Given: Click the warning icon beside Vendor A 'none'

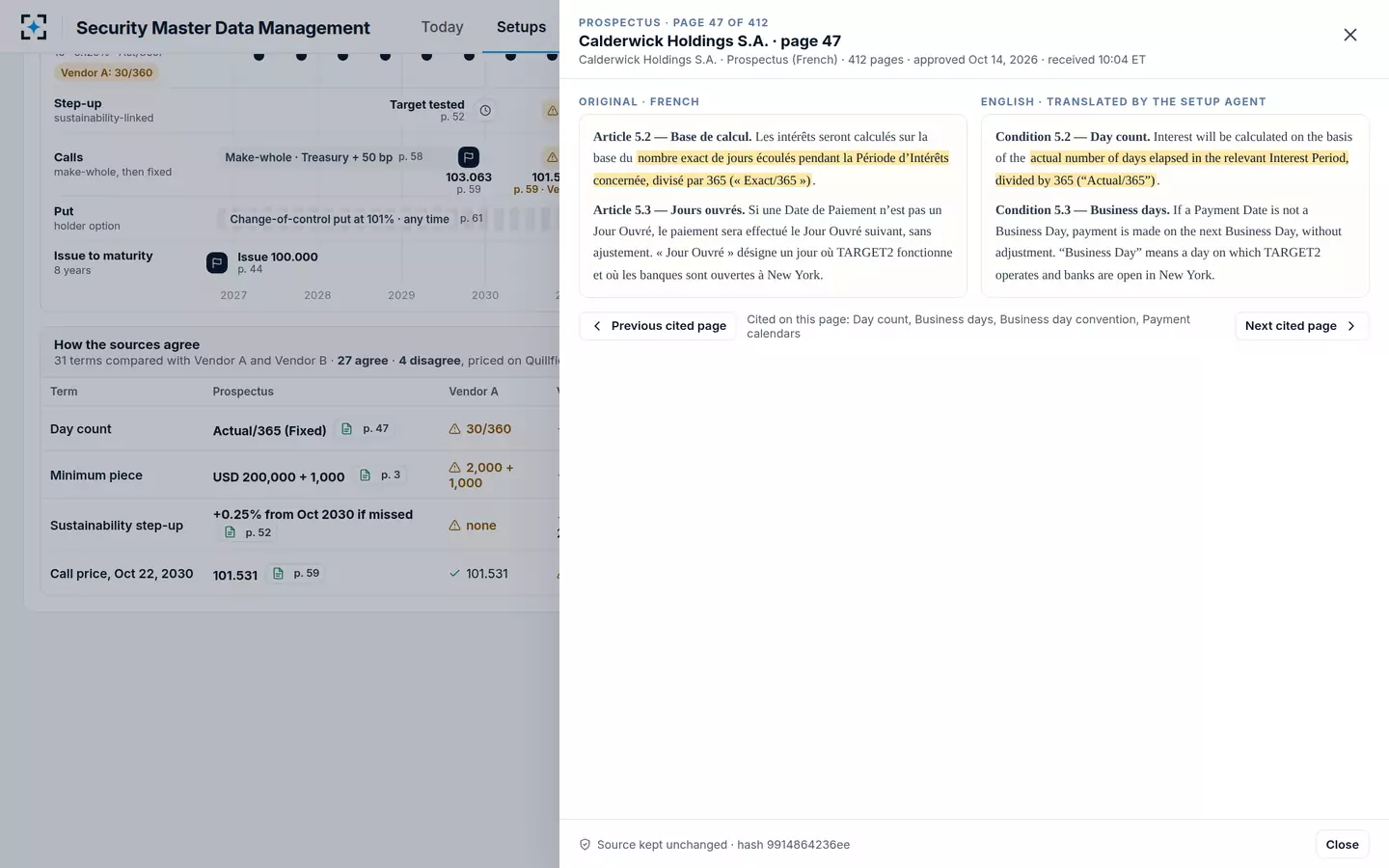Looking at the screenshot, I should point(454,526).
